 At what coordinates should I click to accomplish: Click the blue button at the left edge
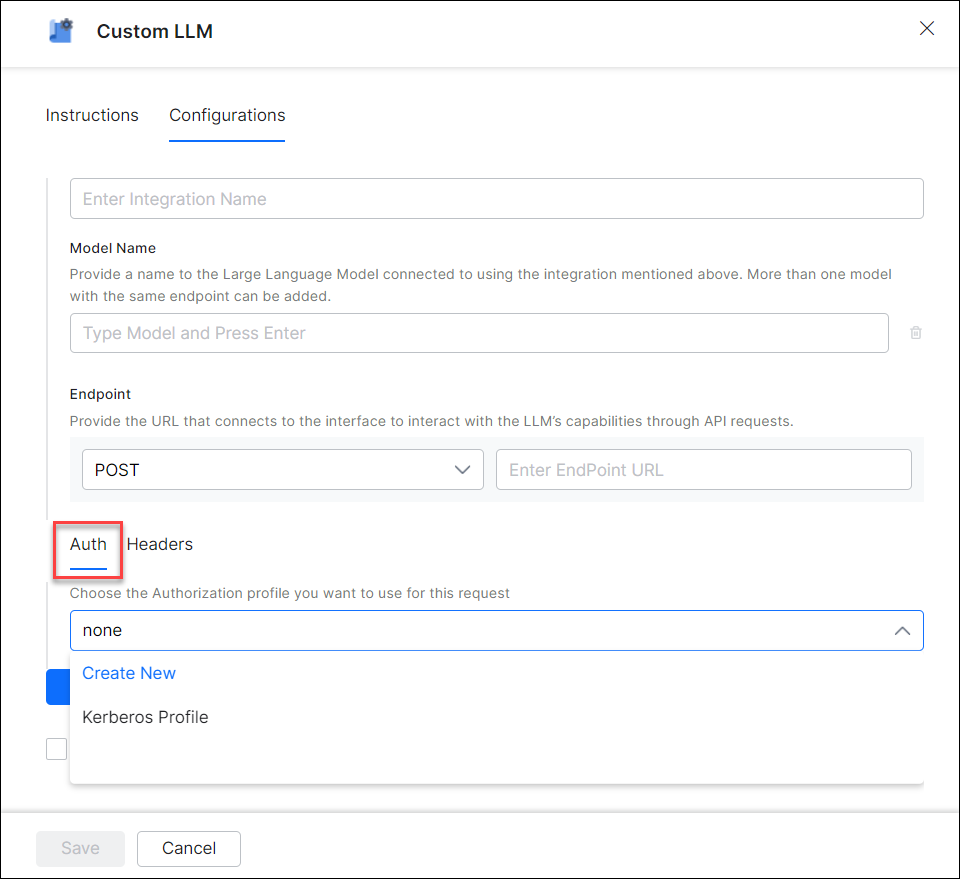click(58, 687)
